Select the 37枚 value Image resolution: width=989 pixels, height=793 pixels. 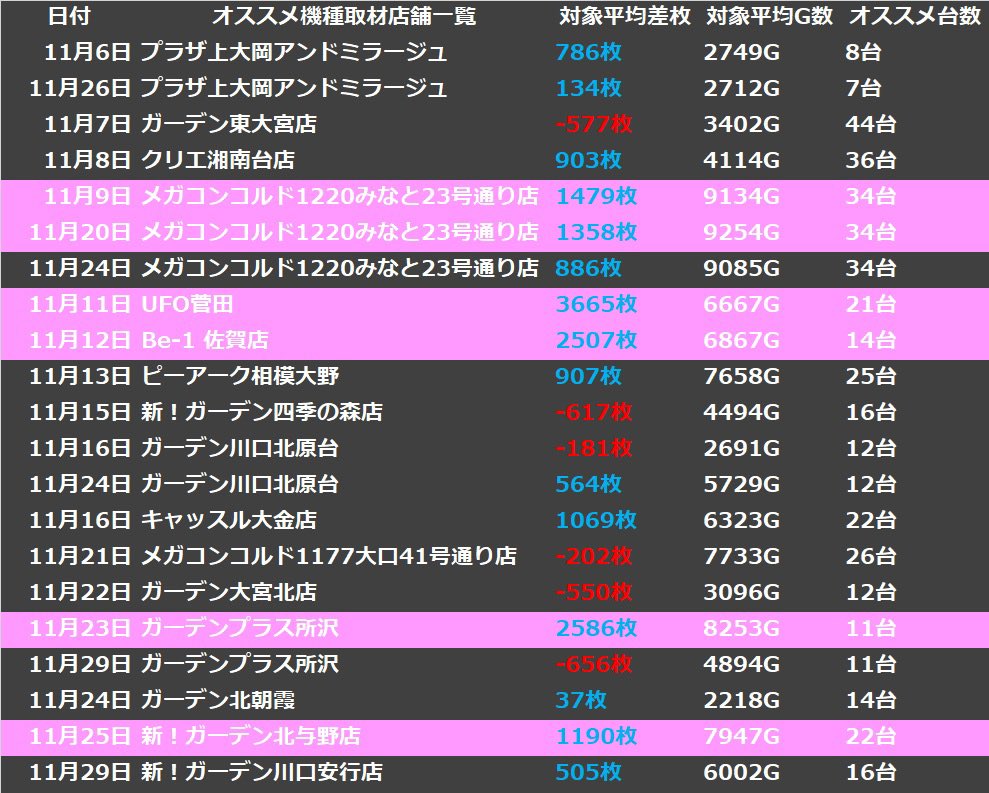[581, 700]
